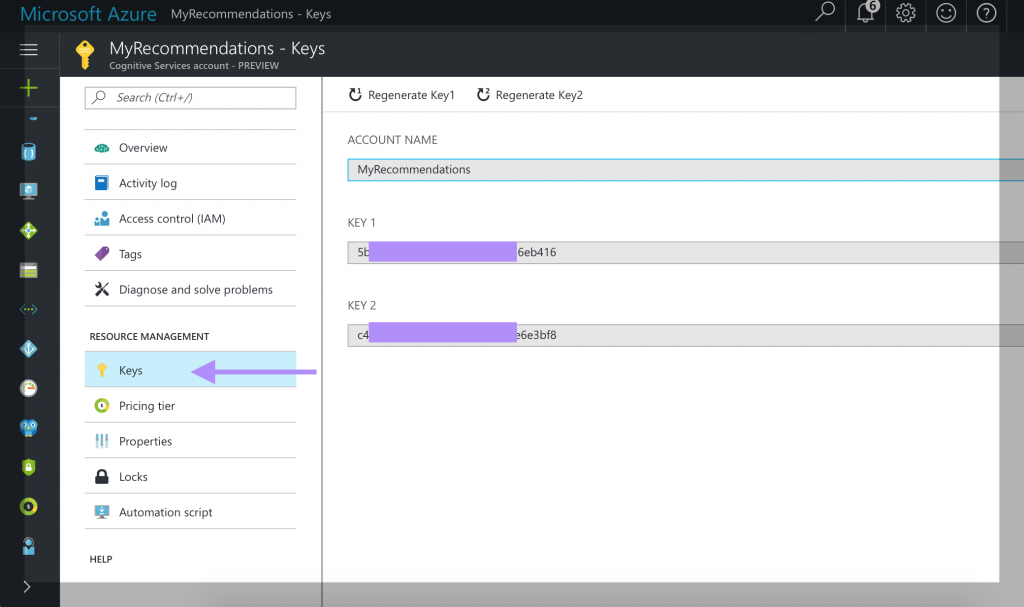Click the search magnifier icon in top bar

825,13
